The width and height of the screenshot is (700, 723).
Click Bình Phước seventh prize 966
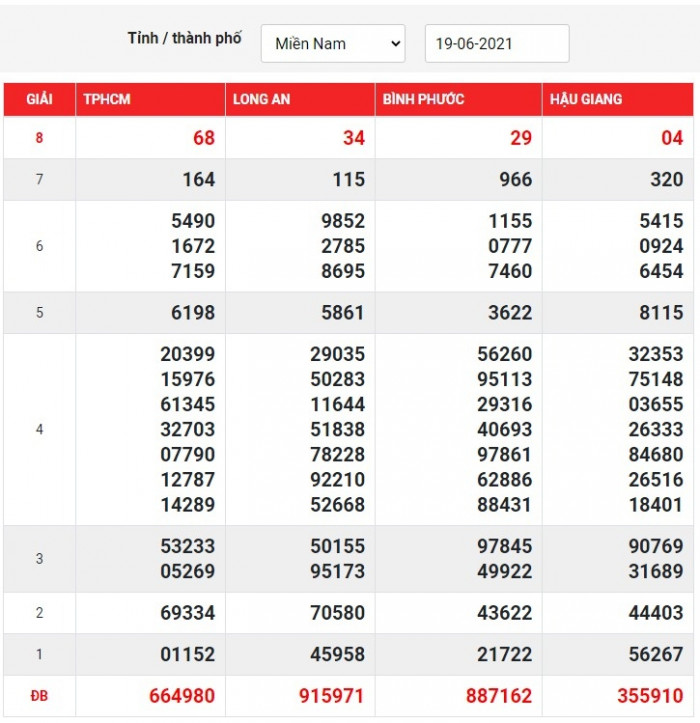515,180
